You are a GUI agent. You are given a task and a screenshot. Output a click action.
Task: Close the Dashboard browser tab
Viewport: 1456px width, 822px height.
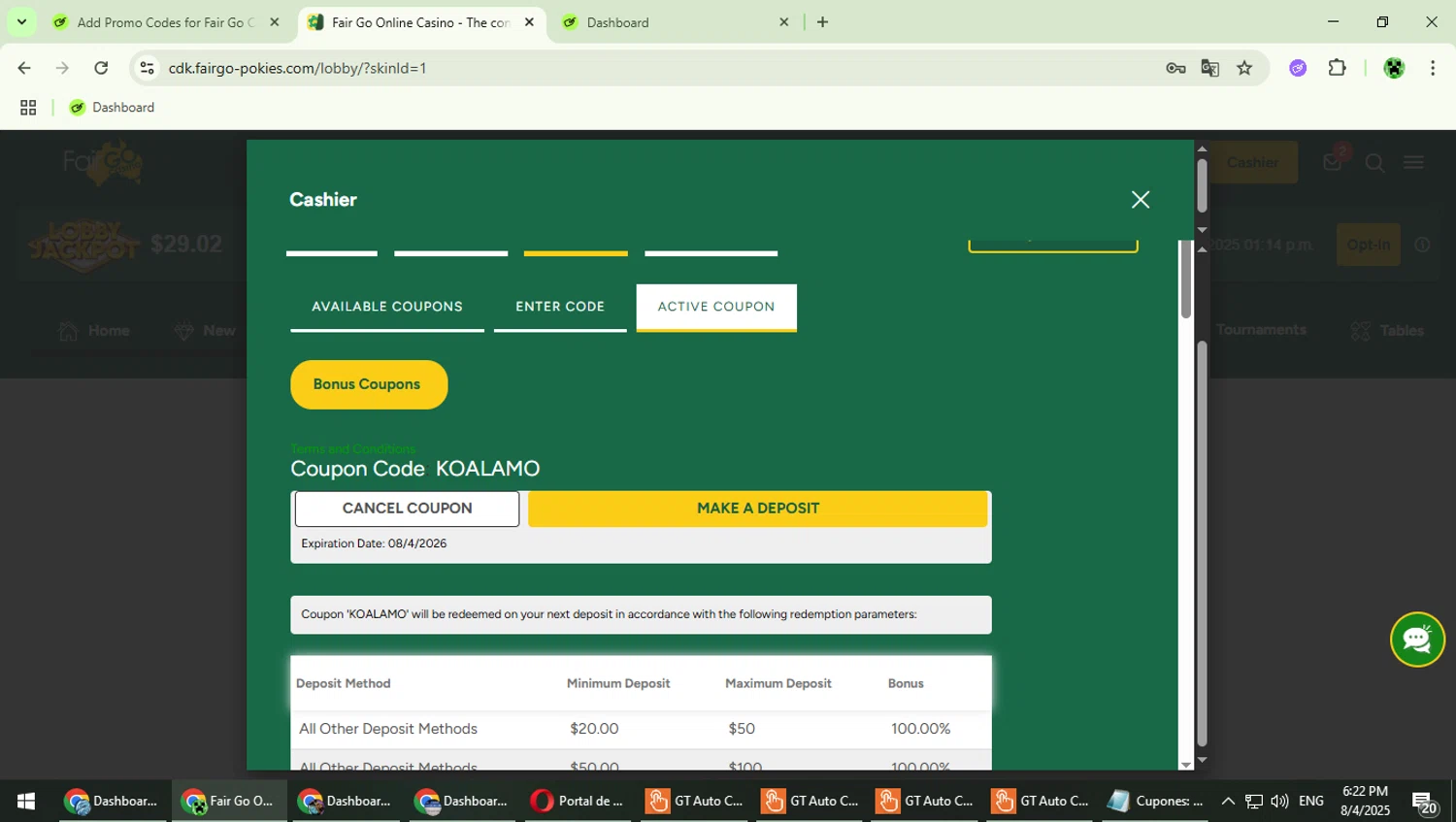784,22
